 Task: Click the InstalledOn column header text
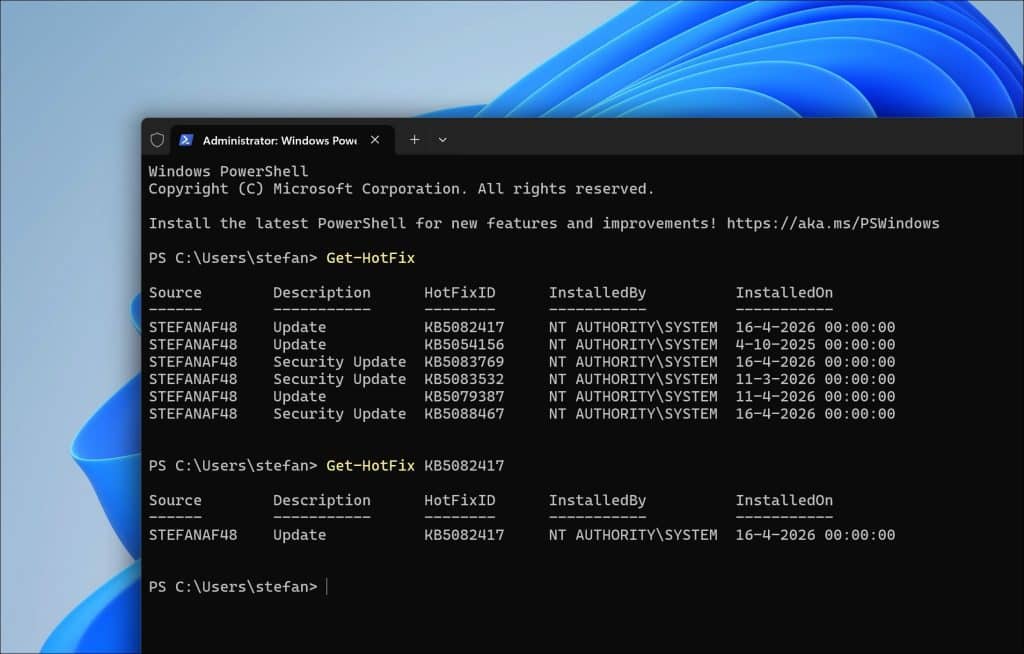(784, 292)
